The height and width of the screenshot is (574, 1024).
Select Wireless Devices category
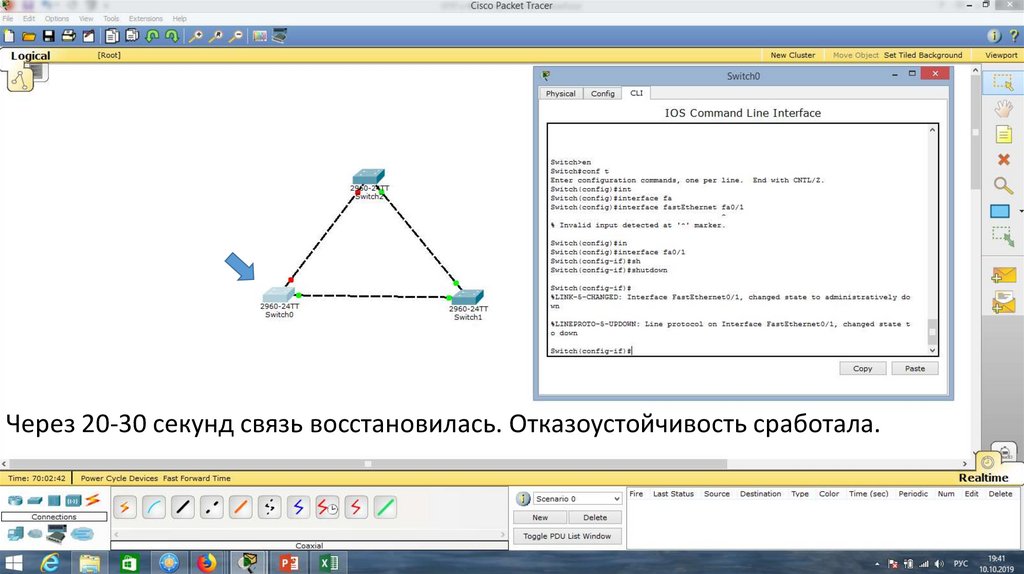pos(73,501)
